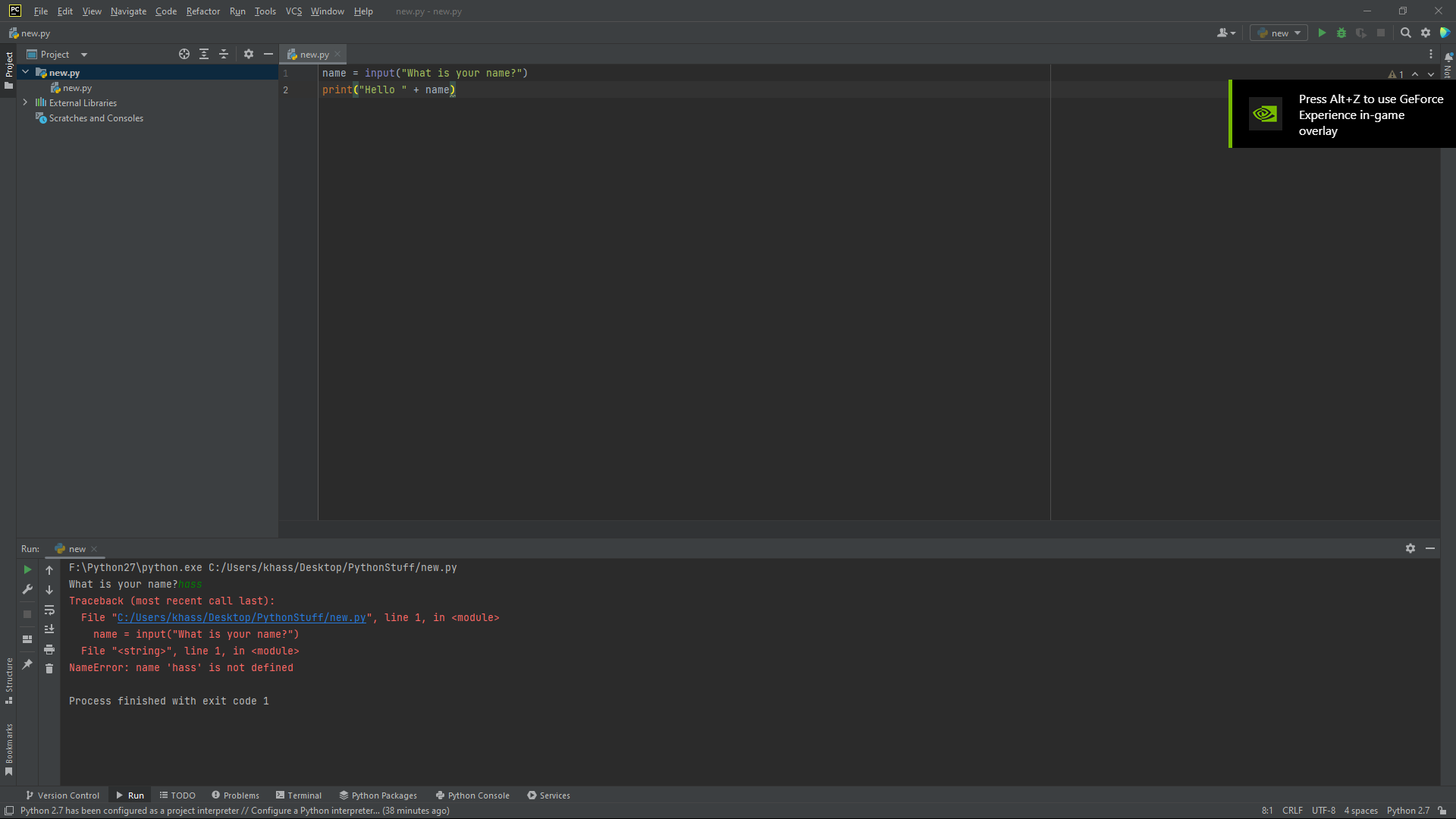The image size is (1456, 819).
Task: Change UTF-8 file encoding in status bar
Action: tap(1323, 811)
